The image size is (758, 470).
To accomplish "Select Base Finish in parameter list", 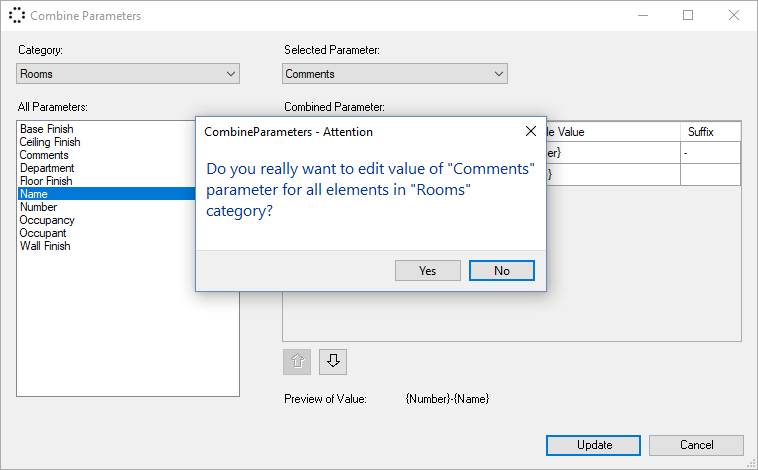I will [47, 129].
